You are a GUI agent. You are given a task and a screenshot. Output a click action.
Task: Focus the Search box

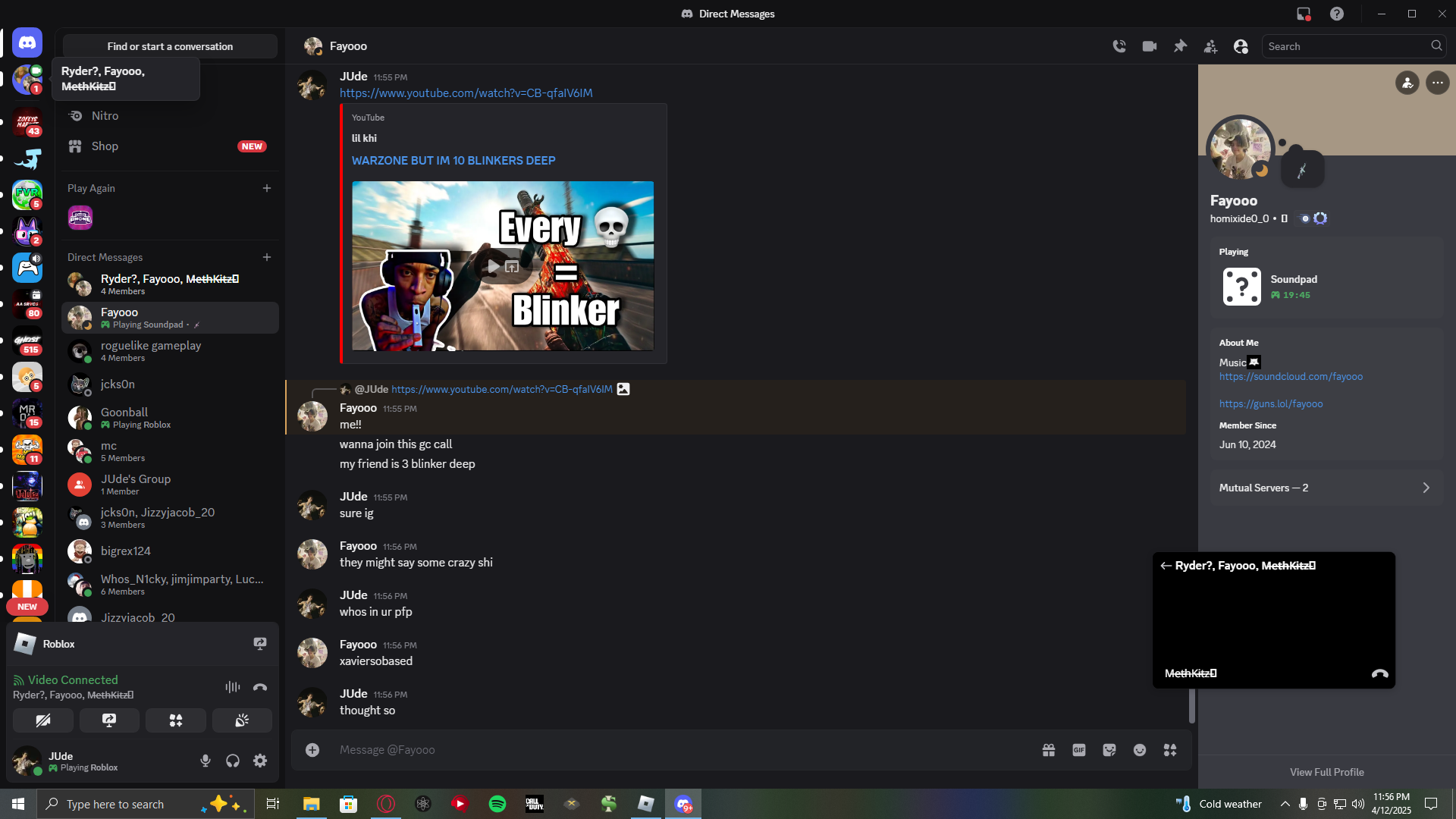1353,46
